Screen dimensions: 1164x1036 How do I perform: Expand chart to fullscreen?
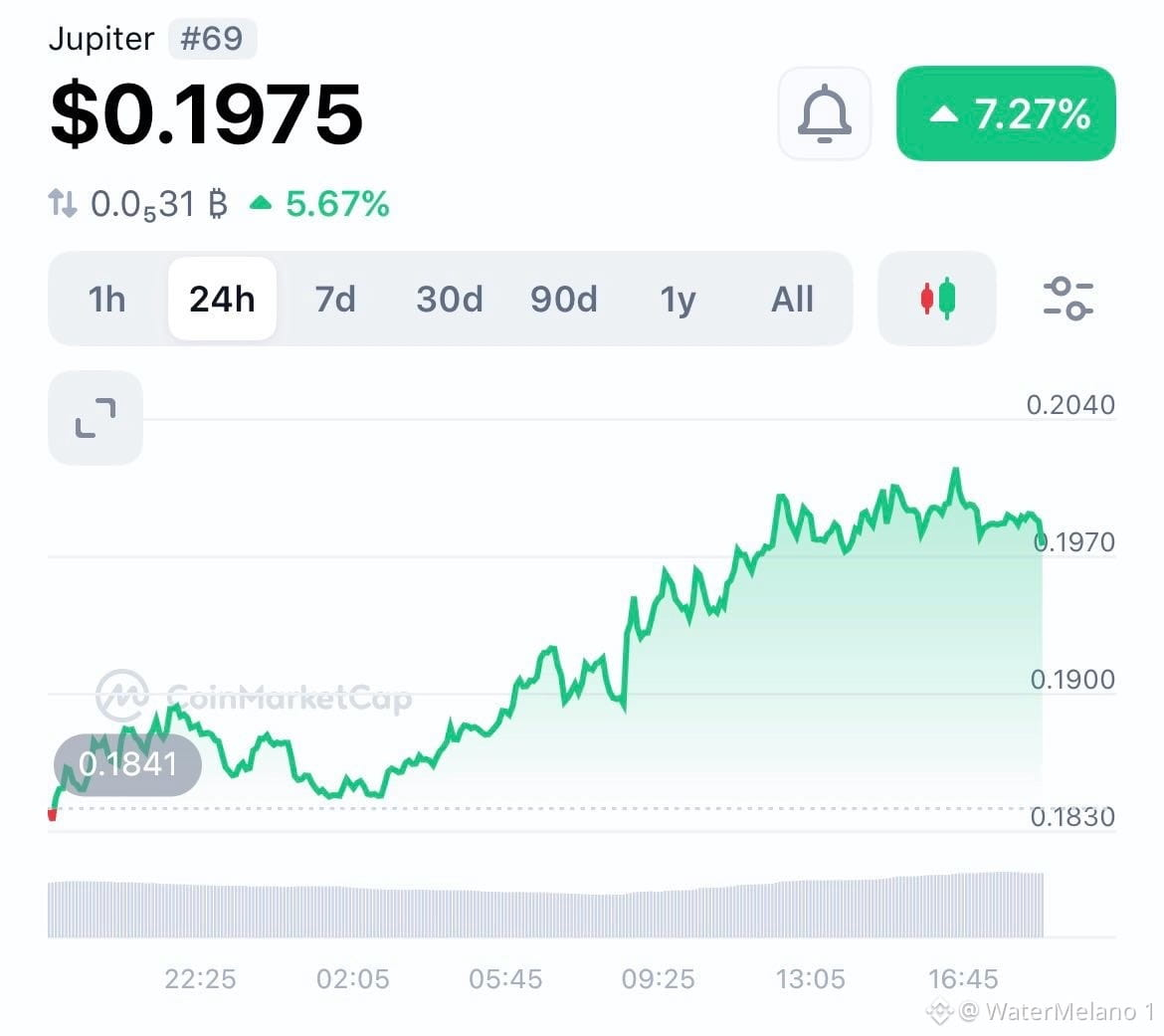point(96,418)
